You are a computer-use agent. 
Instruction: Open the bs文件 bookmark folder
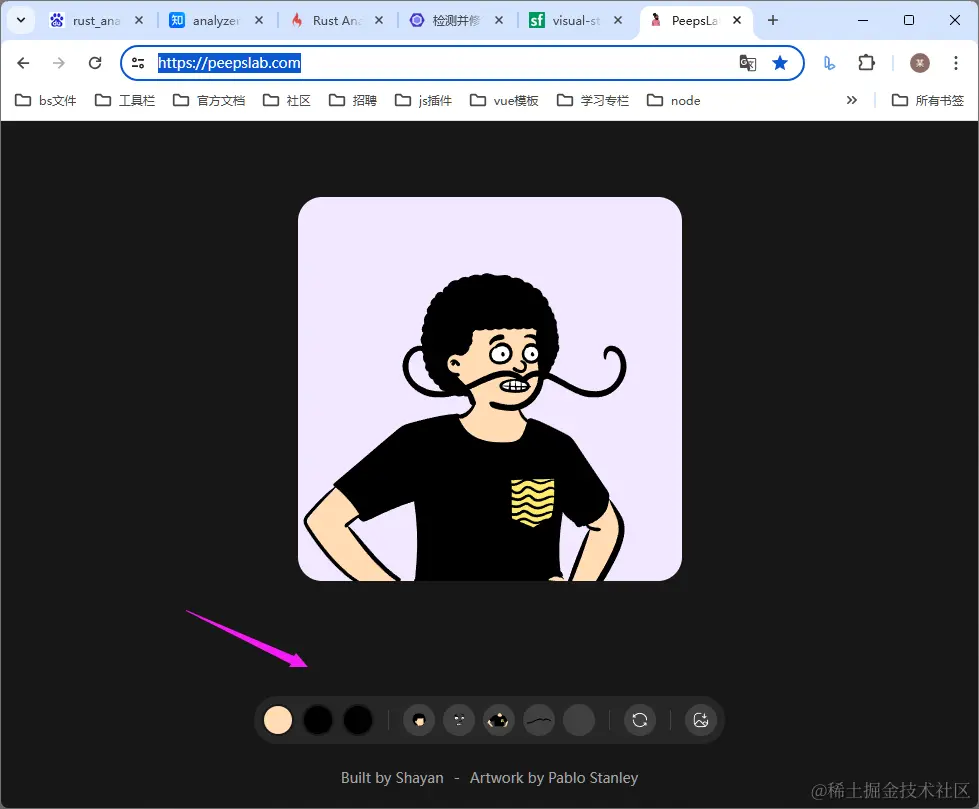pyautogui.click(x=46, y=101)
